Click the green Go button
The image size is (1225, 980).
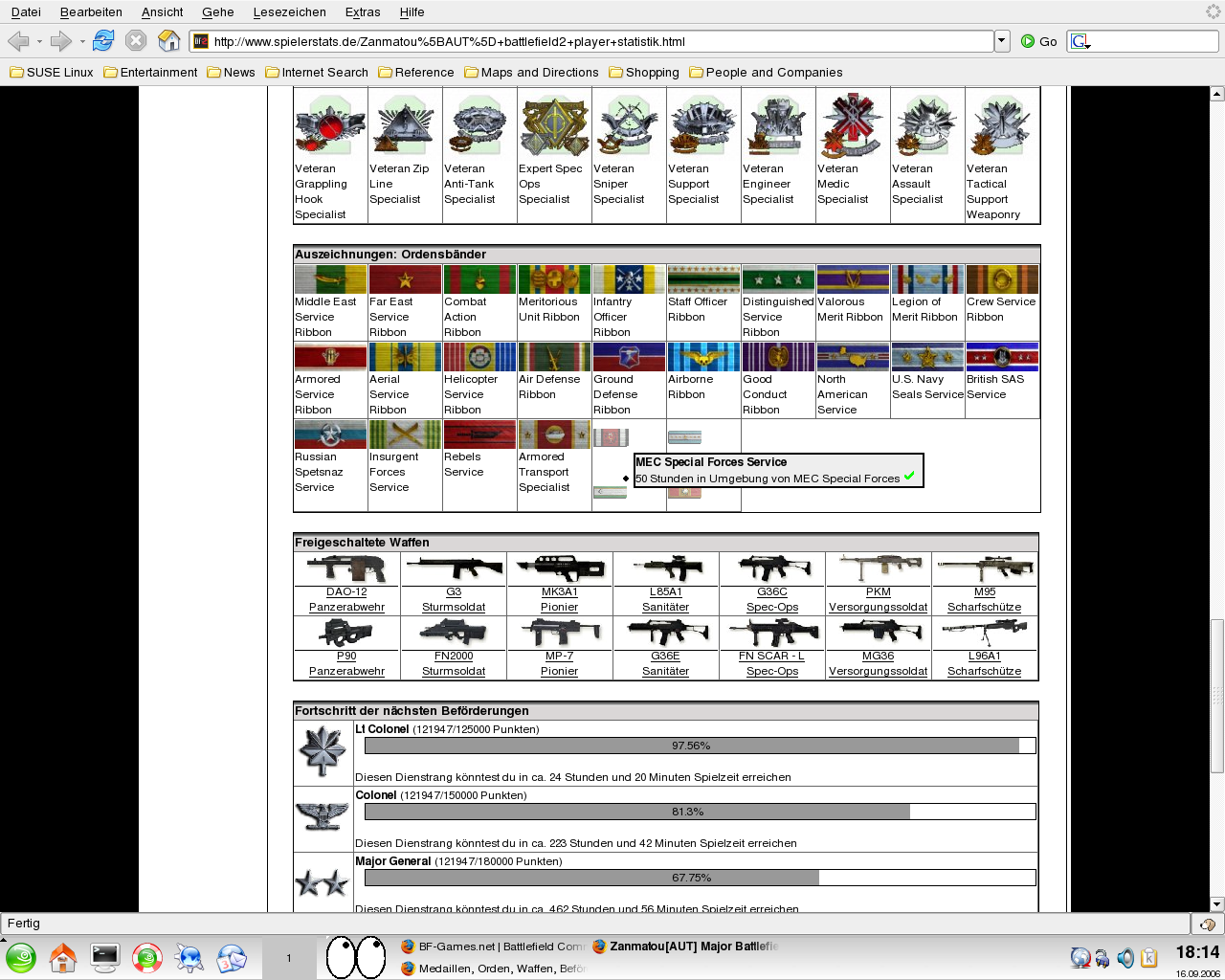tap(1038, 41)
